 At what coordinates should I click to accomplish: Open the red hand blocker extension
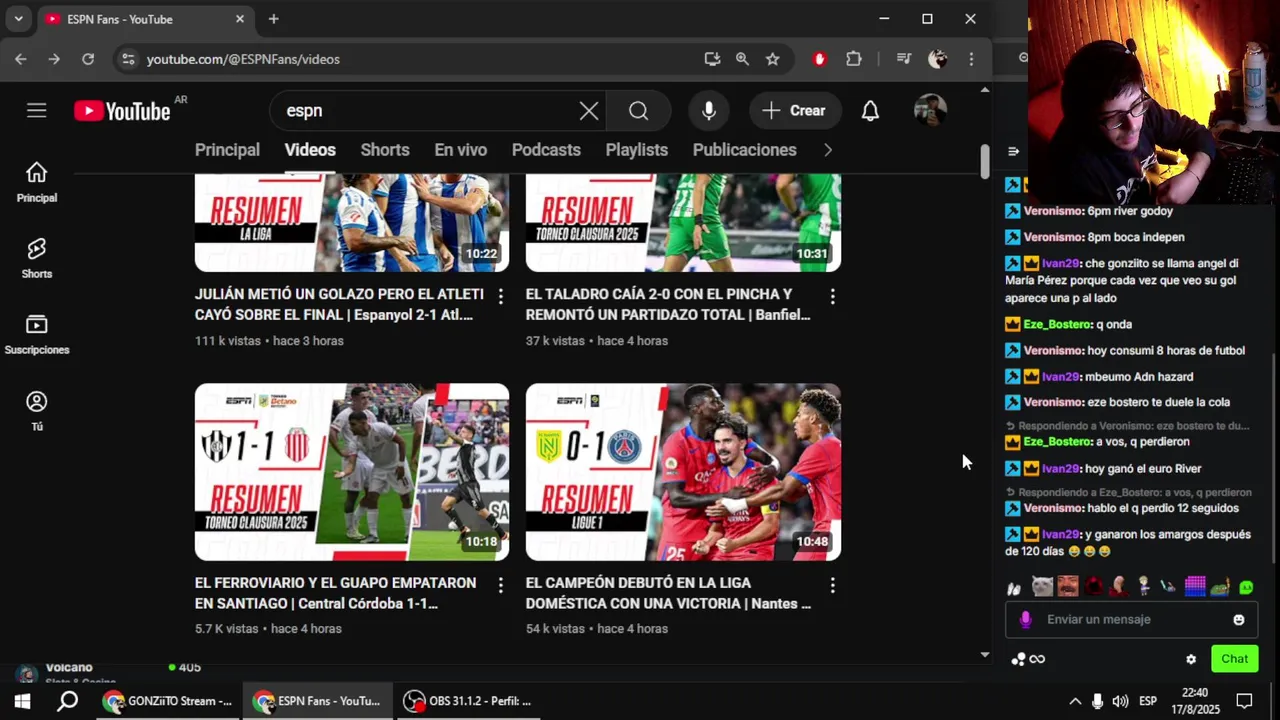point(820,59)
